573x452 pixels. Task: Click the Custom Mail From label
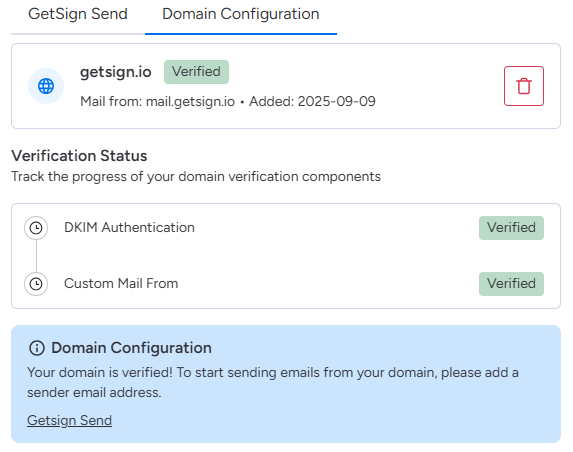(x=121, y=284)
